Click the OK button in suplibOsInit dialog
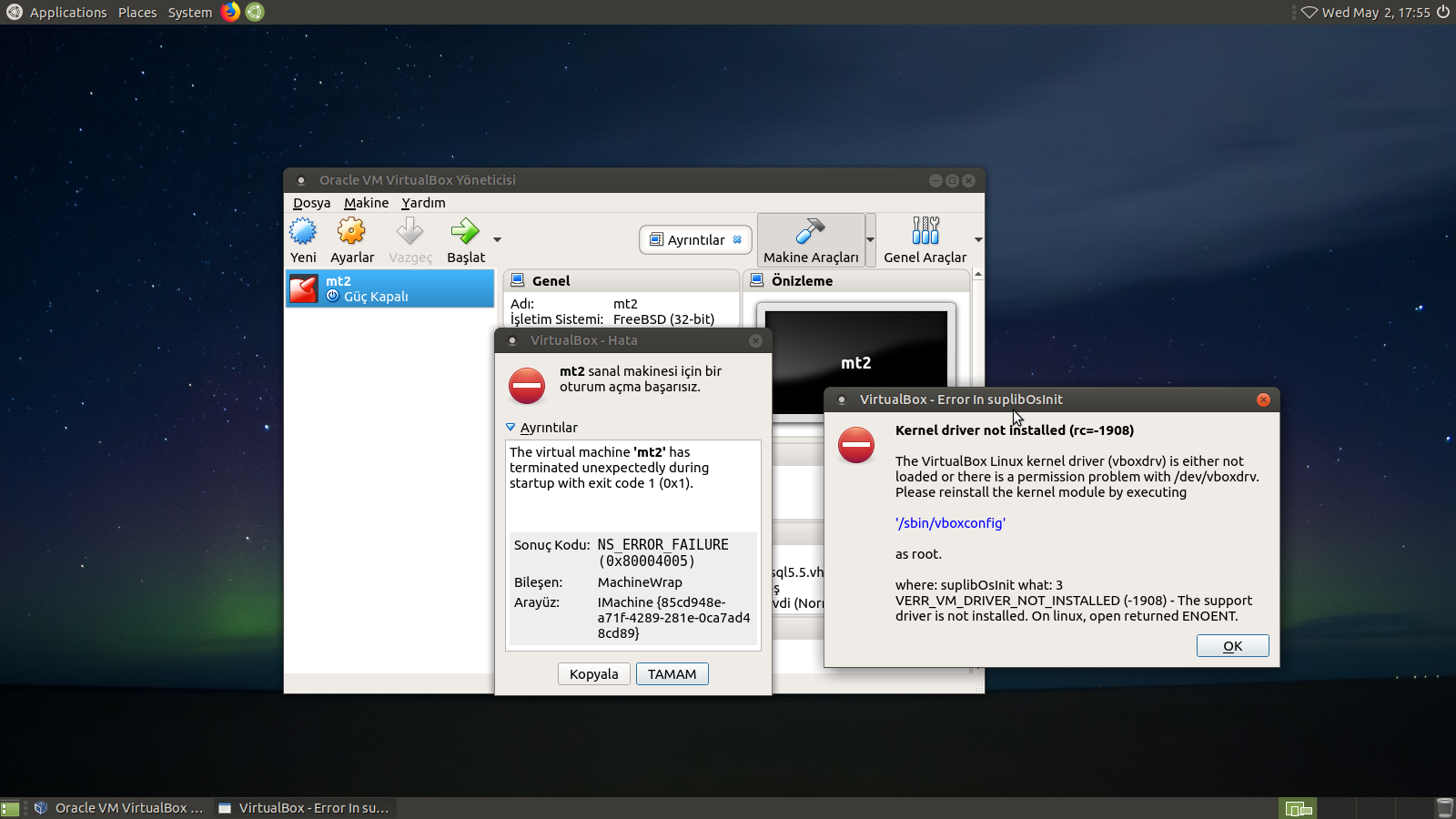 (x=1232, y=646)
